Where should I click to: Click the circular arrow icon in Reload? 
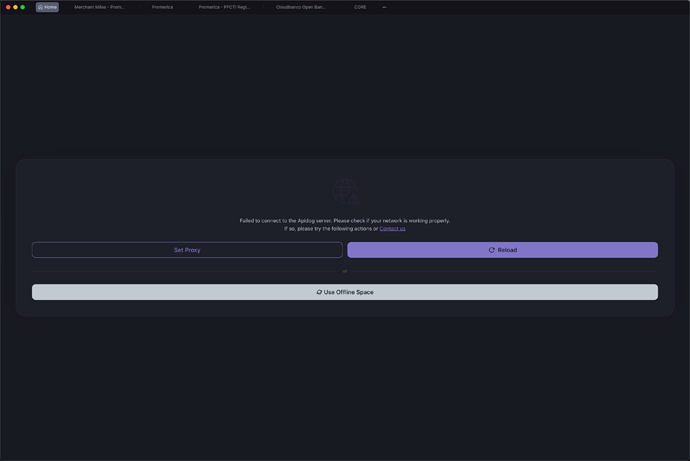pos(491,250)
